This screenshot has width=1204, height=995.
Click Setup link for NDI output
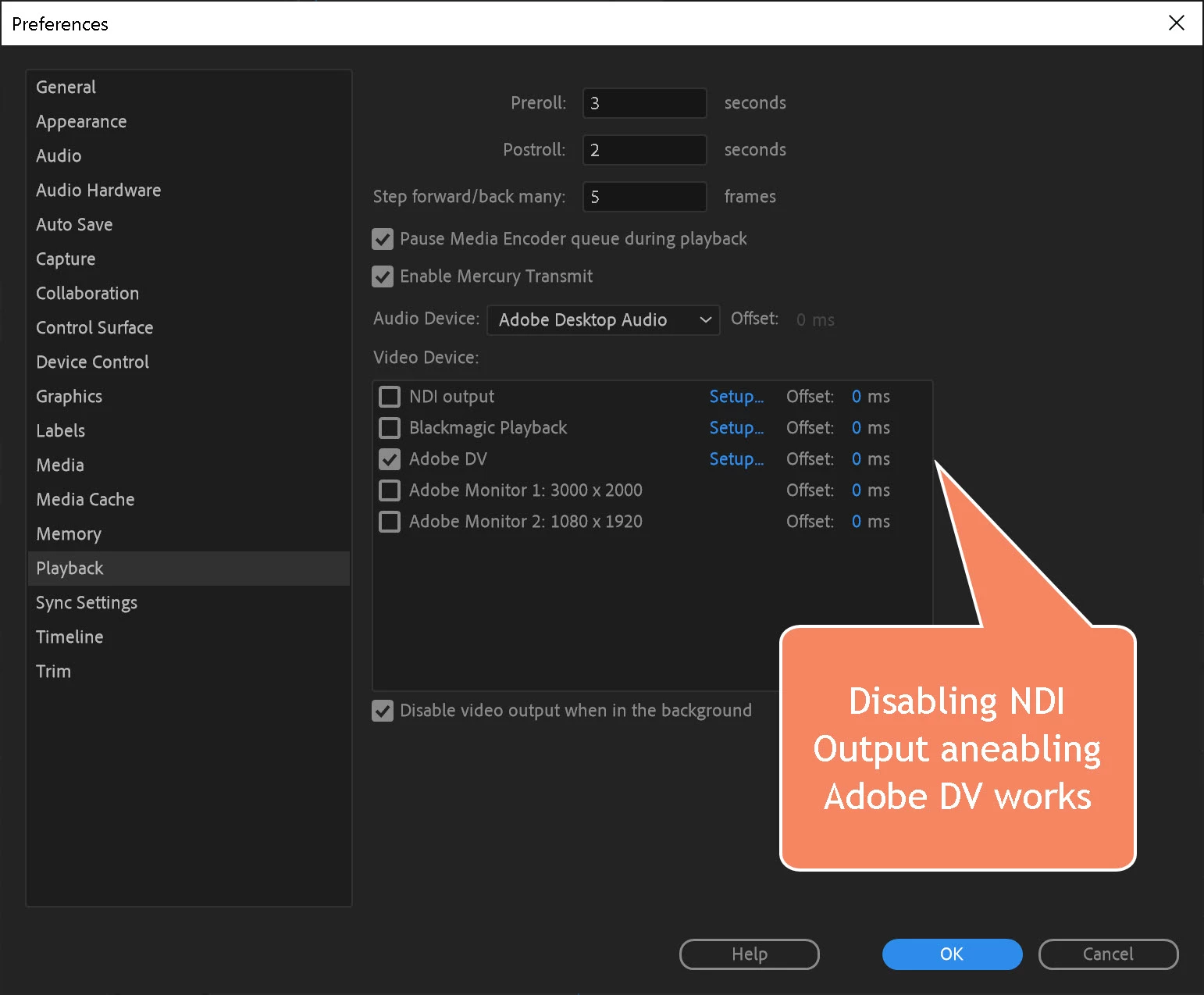[736, 397]
